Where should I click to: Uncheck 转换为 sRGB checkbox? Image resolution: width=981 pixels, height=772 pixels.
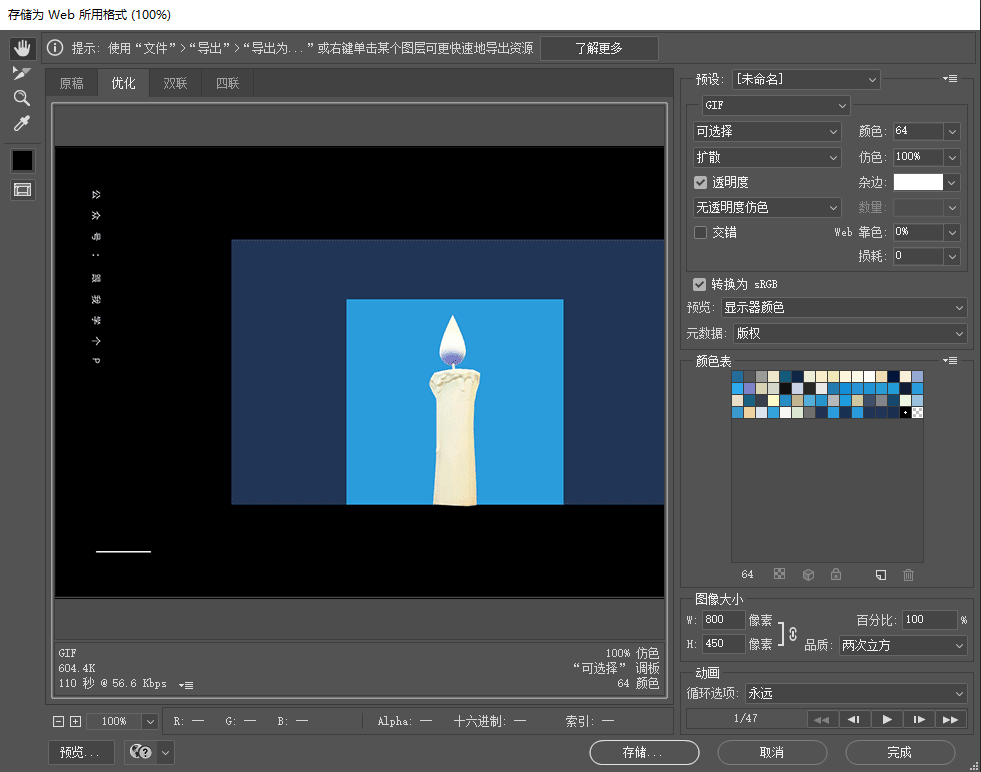point(699,284)
